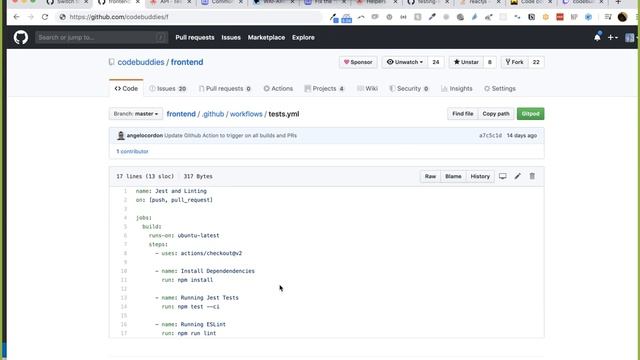Open Explore in top navigation
The height and width of the screenshot is (360, 640).
point(303,38)
